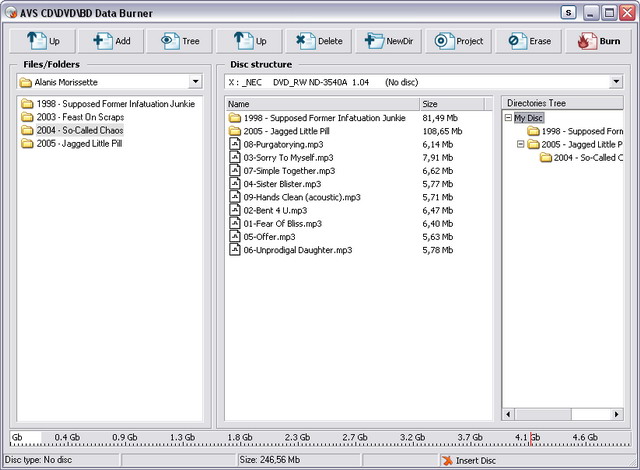
Task: Click the 08-Purgatorying.mp3 file icon
Action: pyautogui.click(x=235, y=144)
